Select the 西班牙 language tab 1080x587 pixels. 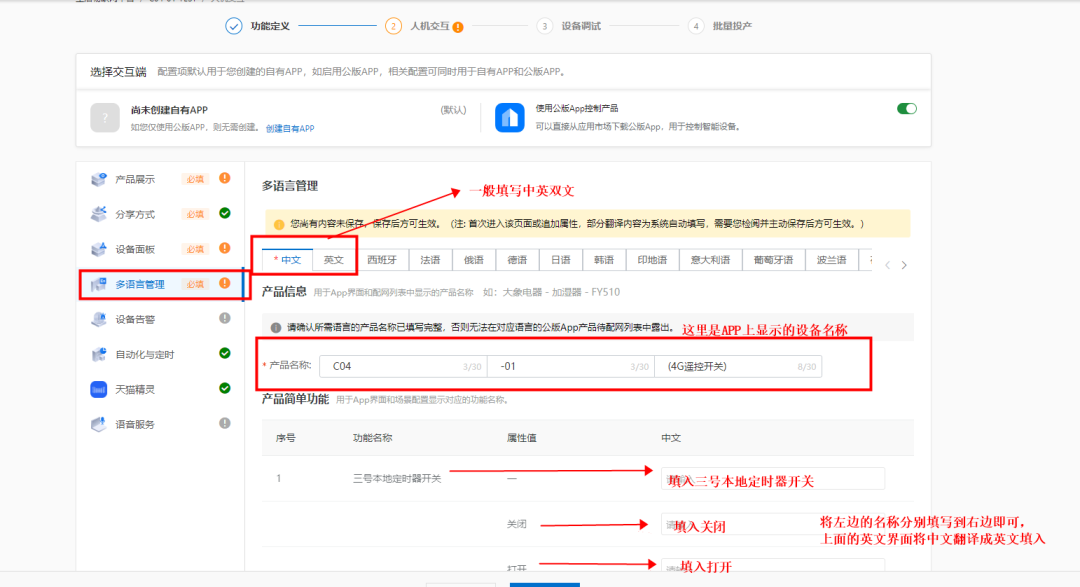[x=381, y=260]
